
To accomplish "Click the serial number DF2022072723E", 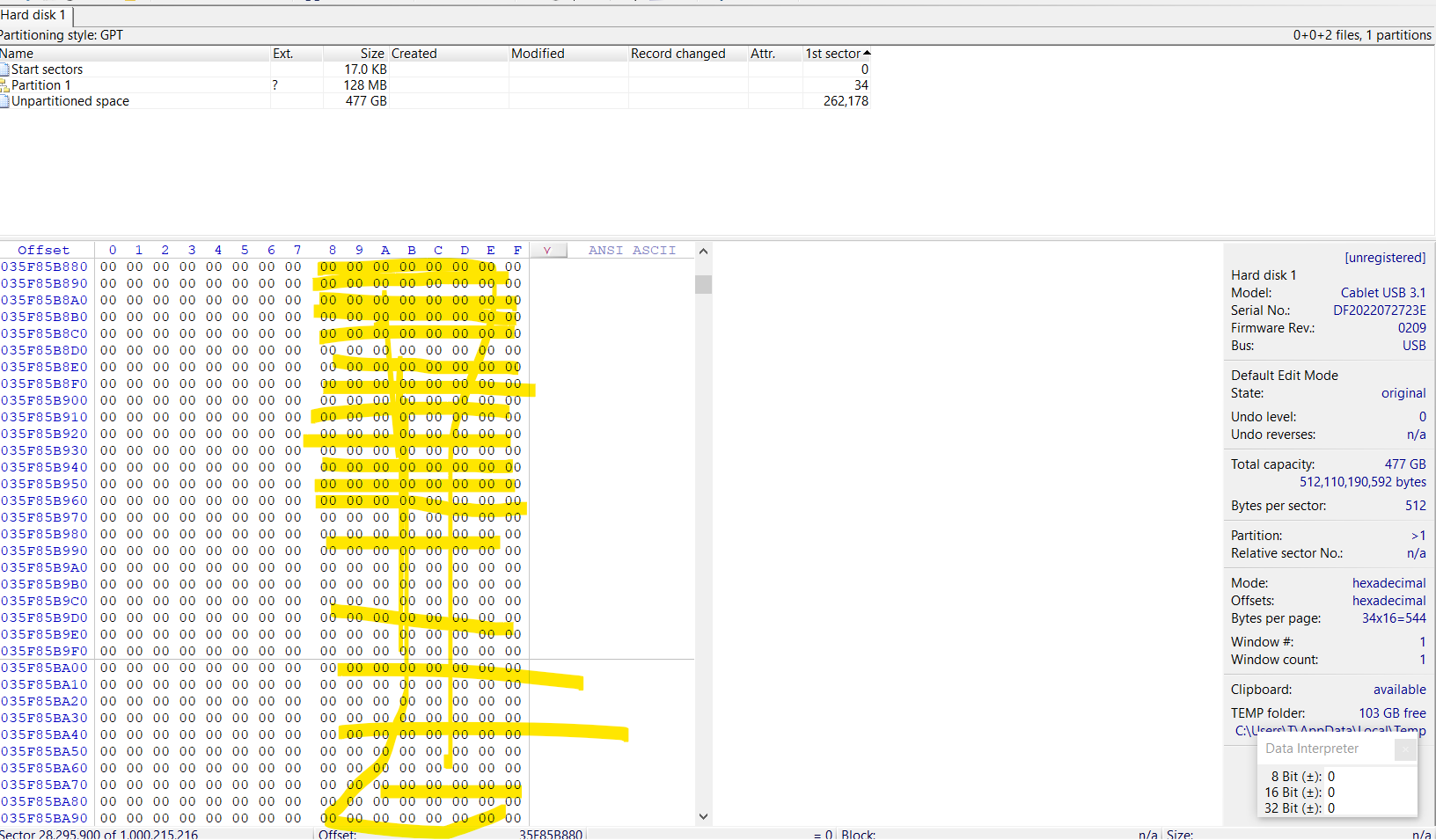I will (x=1380, y=310).
